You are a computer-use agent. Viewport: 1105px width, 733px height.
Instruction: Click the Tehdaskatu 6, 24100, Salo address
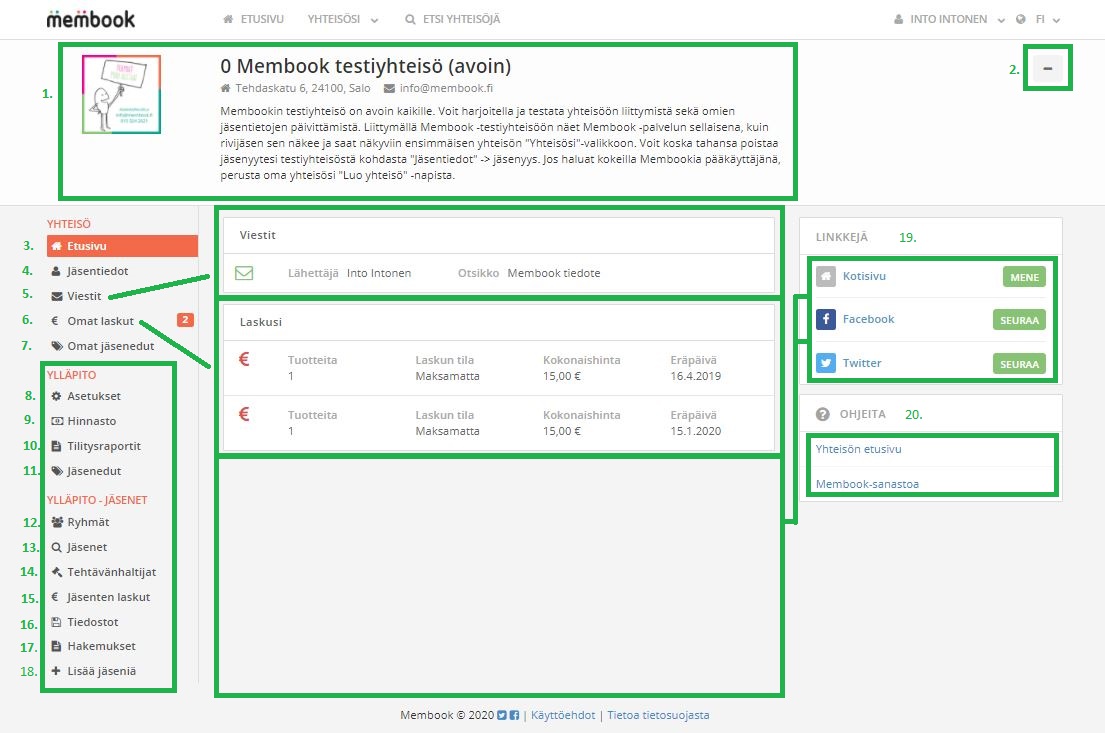tap(302, 88)
